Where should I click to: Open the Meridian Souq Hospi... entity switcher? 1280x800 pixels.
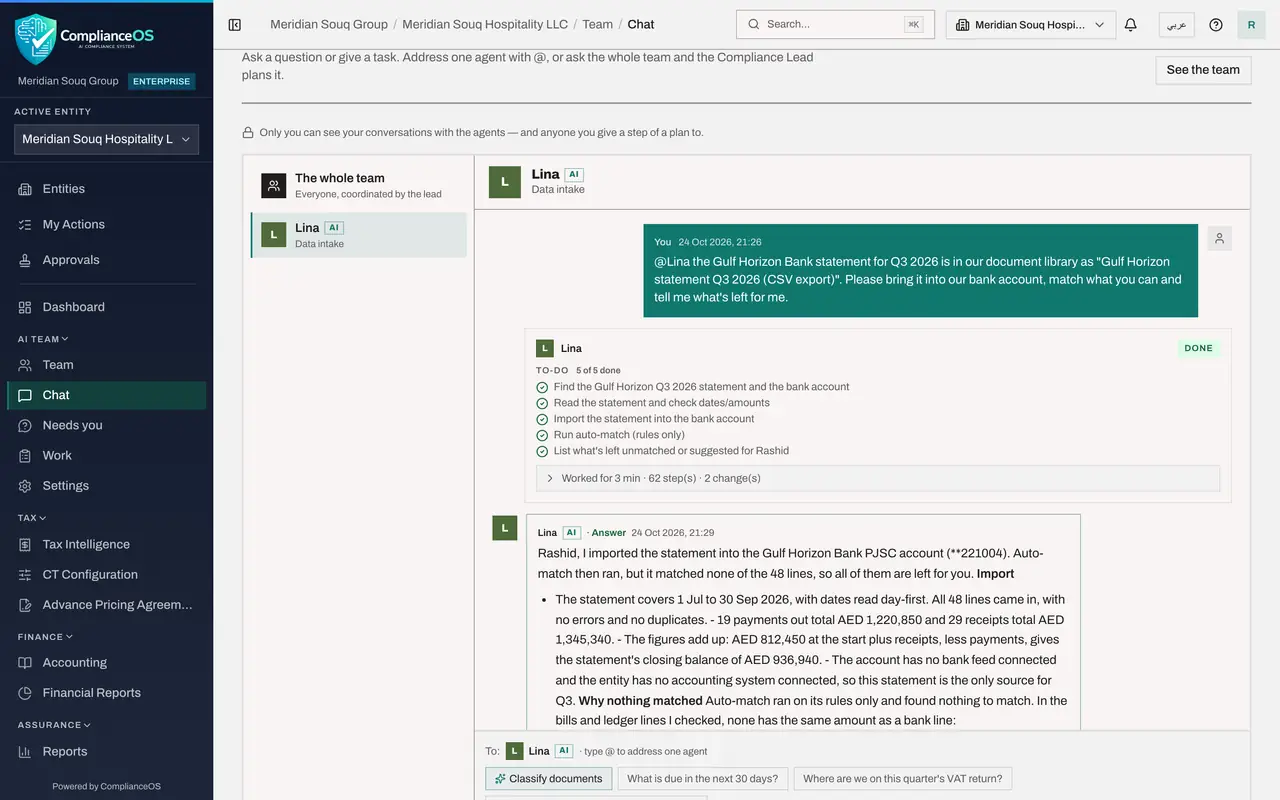(x=1031, y=25)
